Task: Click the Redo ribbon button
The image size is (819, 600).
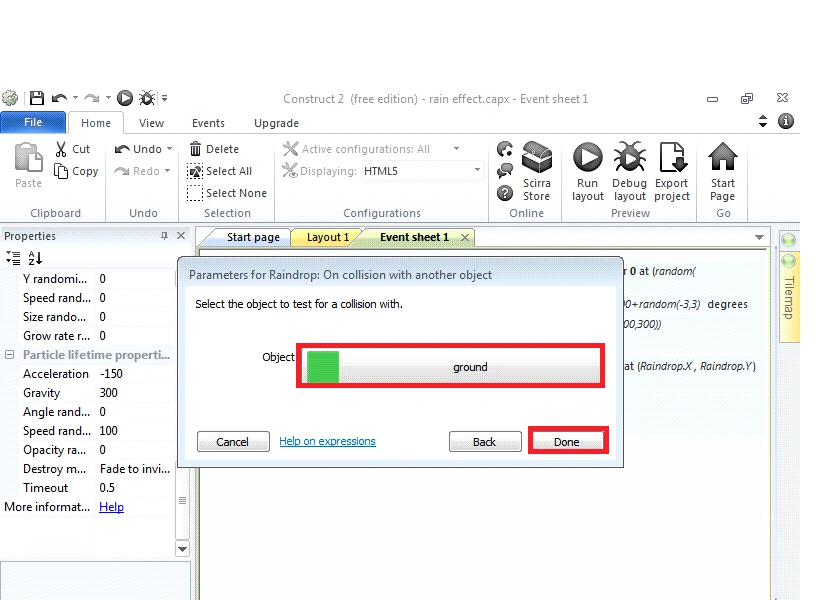Action: coord(137,171)
